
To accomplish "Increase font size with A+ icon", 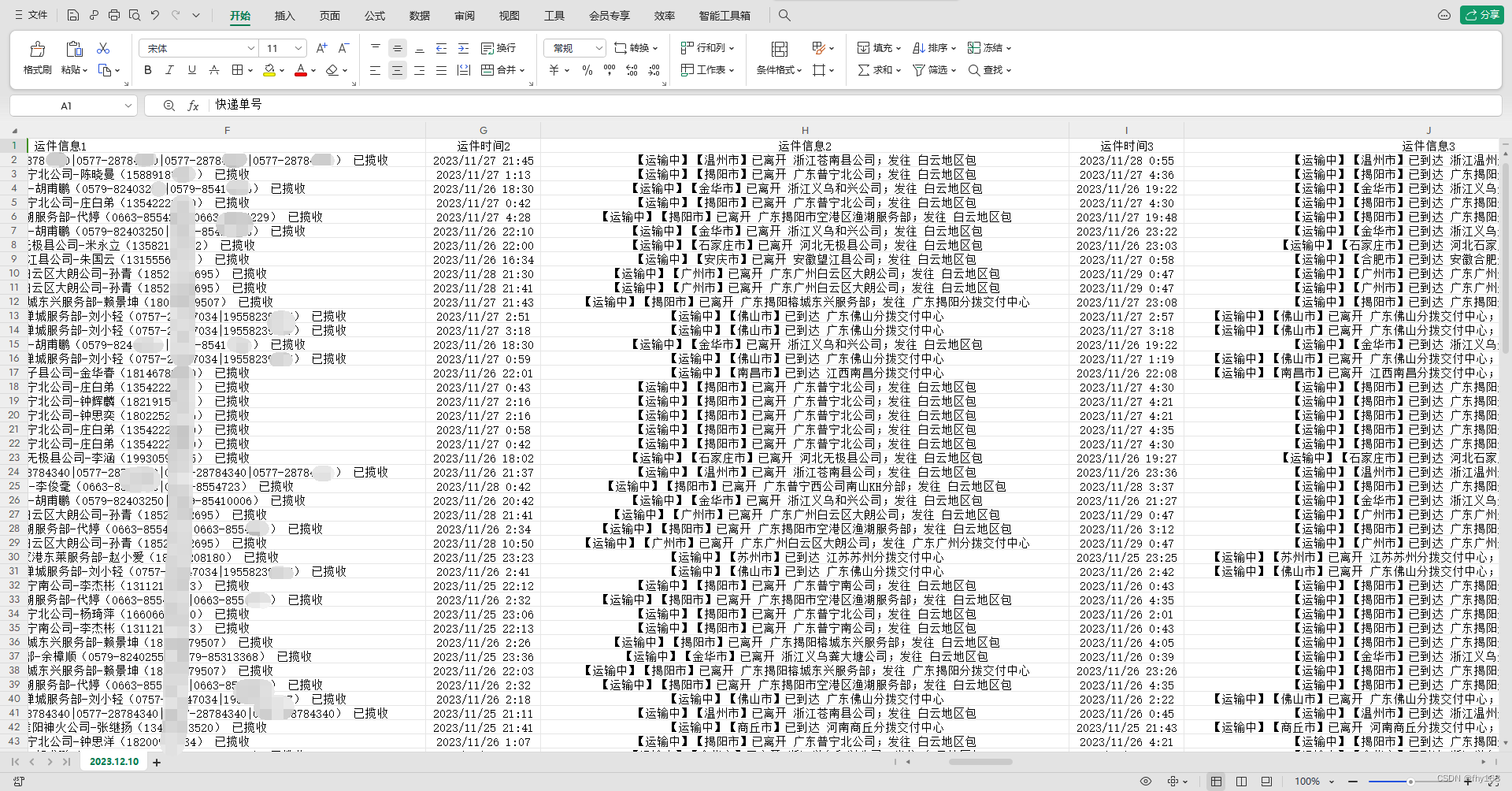I will tap(321, 48).
